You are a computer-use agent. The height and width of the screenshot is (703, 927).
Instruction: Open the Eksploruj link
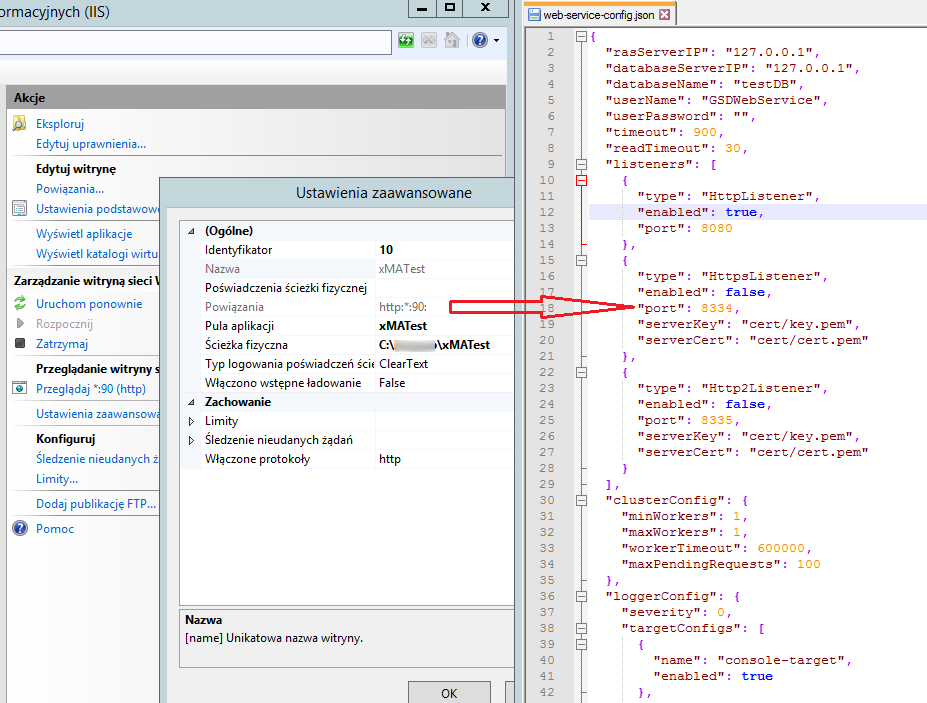(x=60, y=124)
